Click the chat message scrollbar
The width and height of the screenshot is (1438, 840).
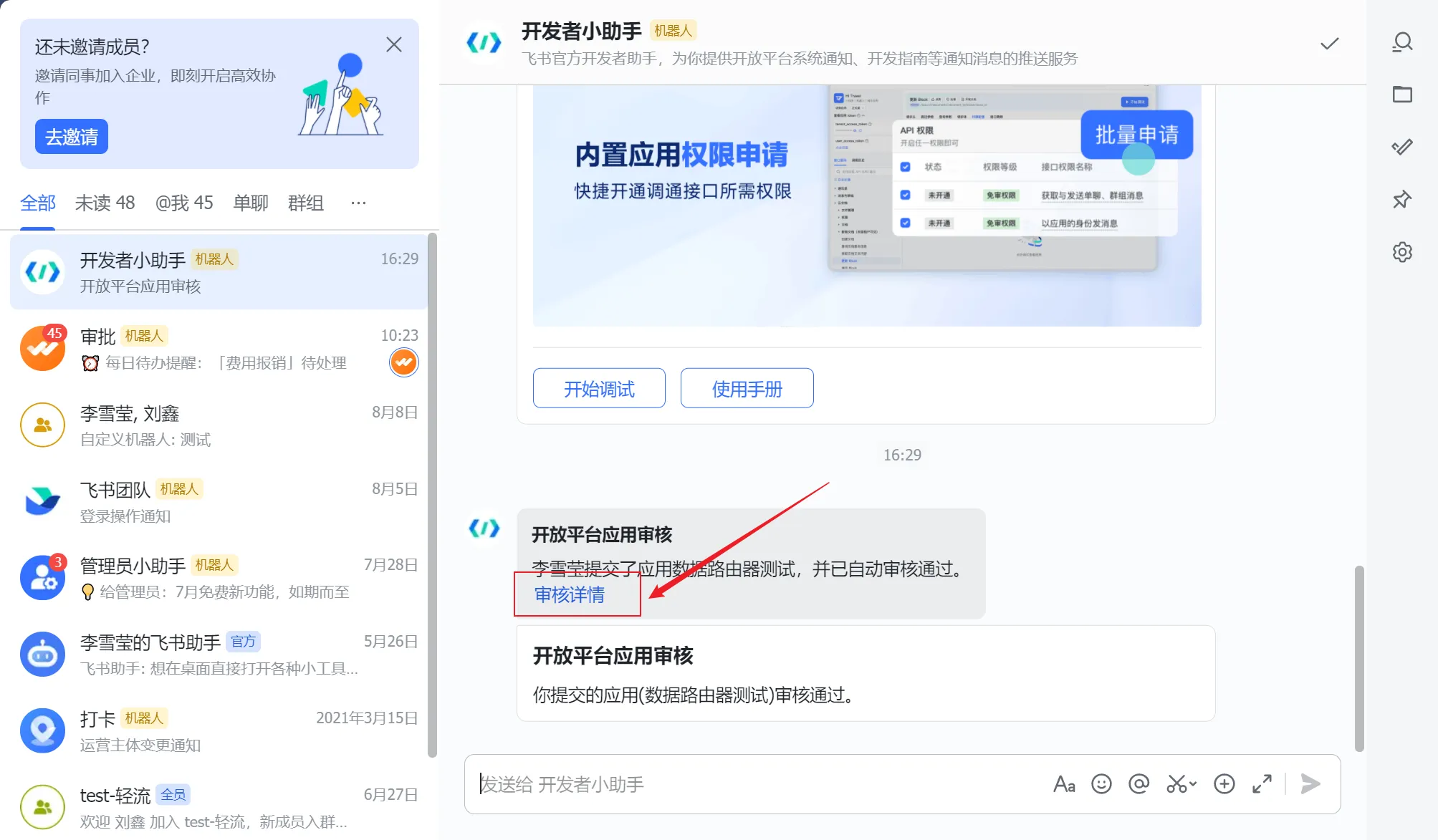click(1358, 657)
